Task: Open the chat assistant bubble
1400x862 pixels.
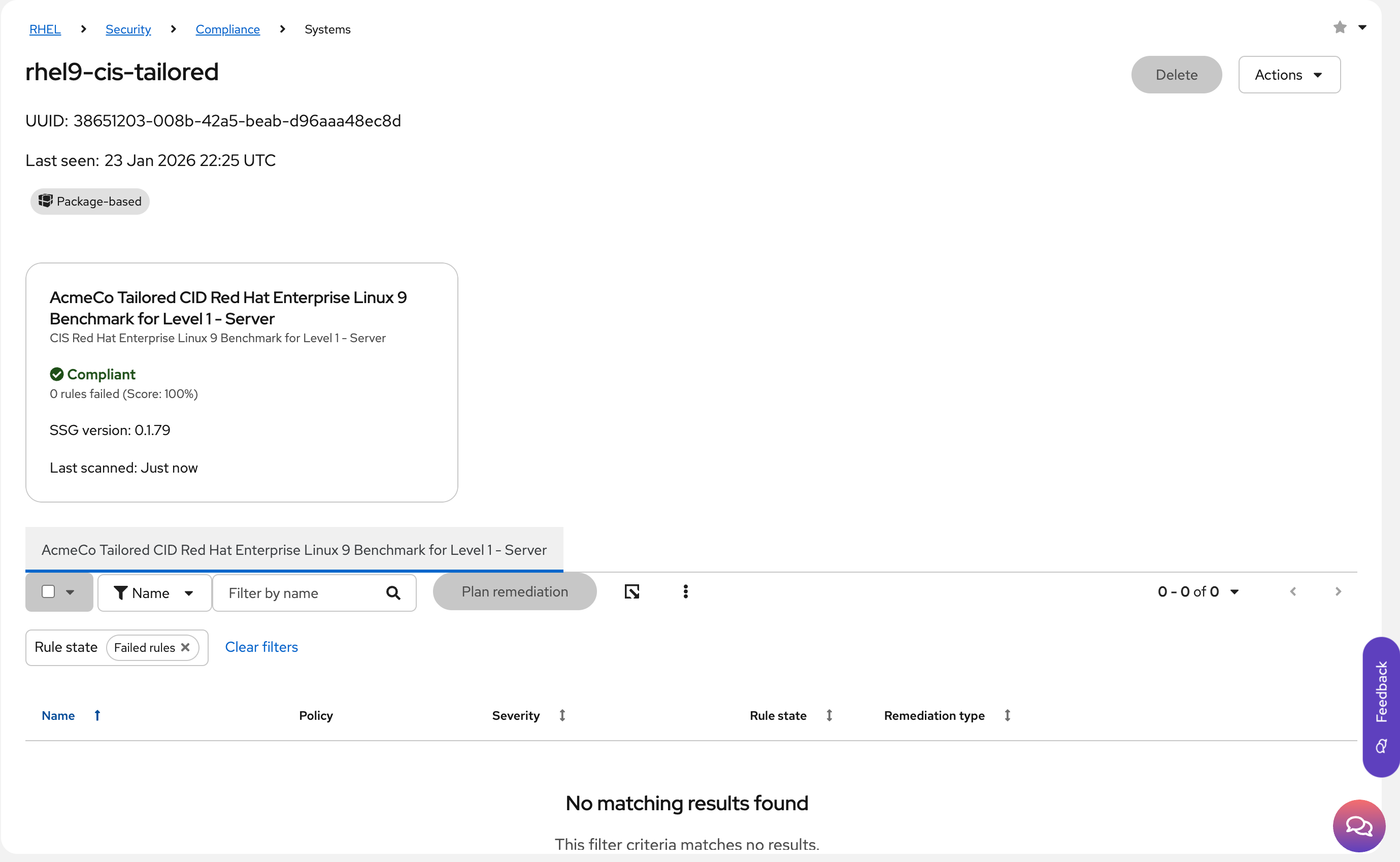Action: coord(1358,825)
